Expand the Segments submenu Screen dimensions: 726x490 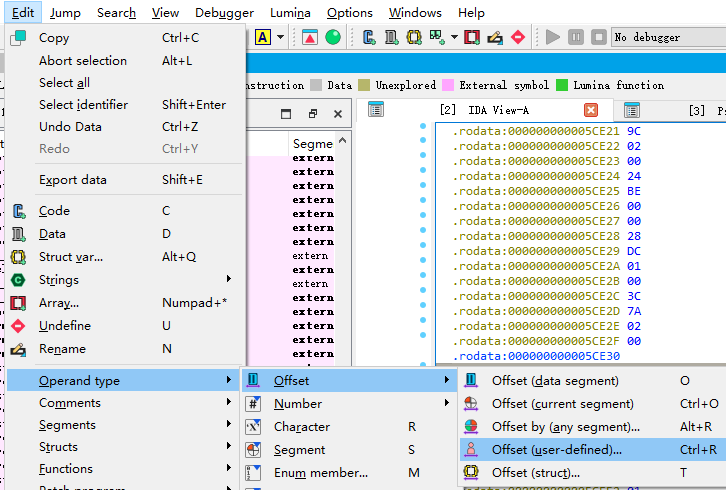pos(125,425)
